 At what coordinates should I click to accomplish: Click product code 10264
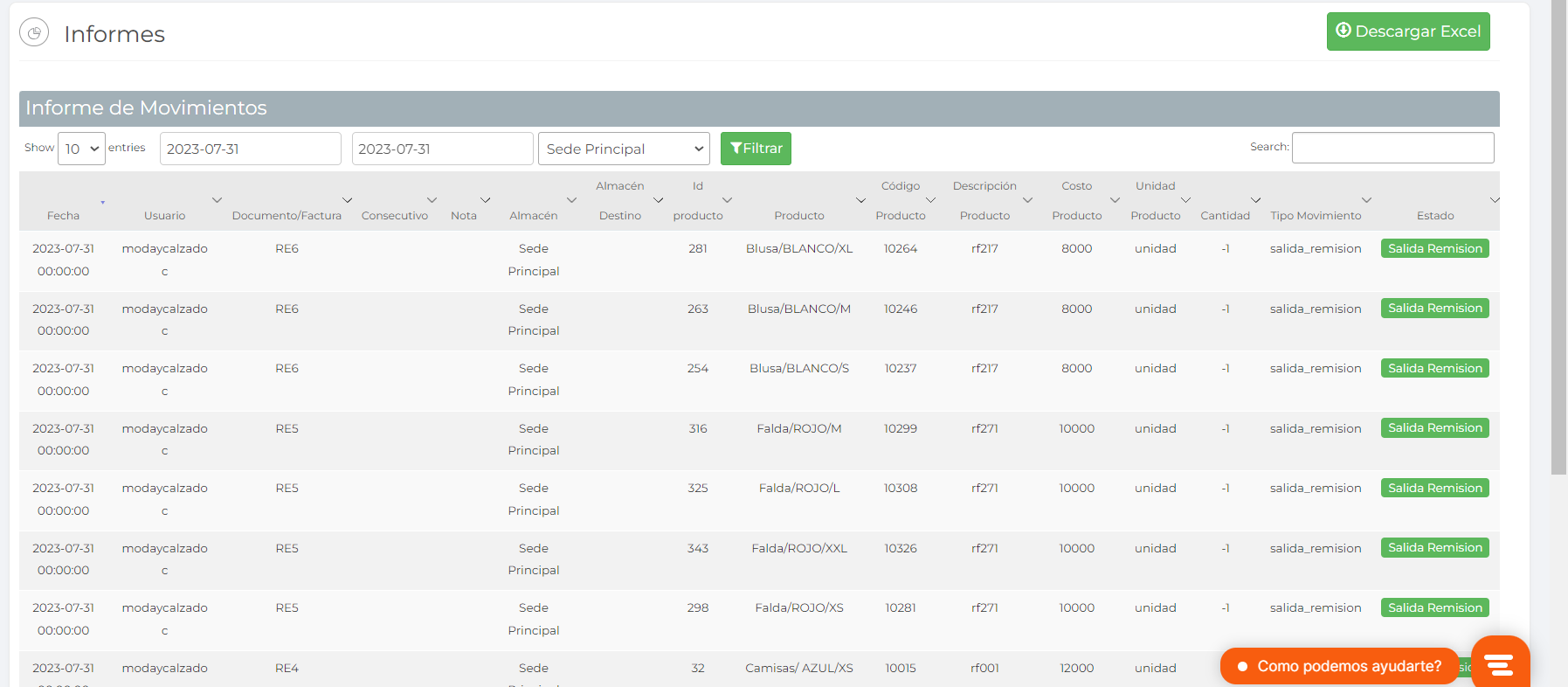point(901,249)
